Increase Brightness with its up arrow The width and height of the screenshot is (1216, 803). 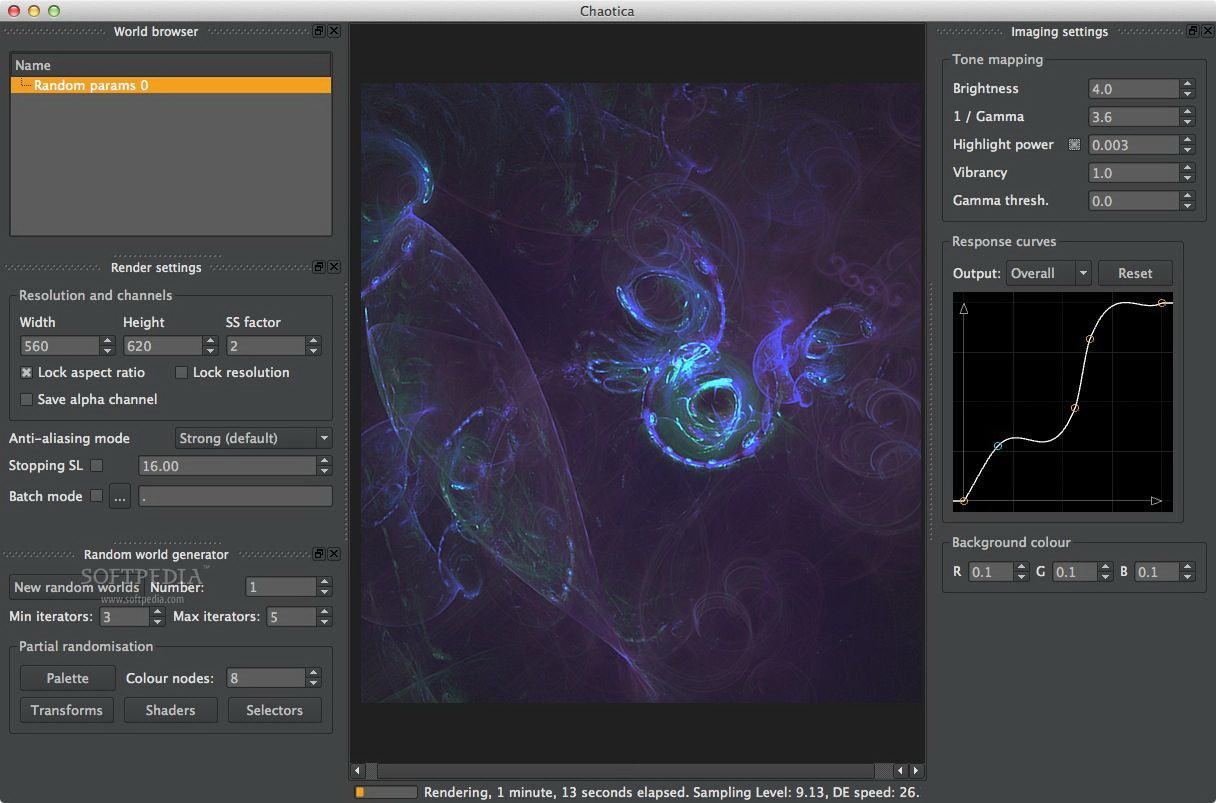[1187, 84]
